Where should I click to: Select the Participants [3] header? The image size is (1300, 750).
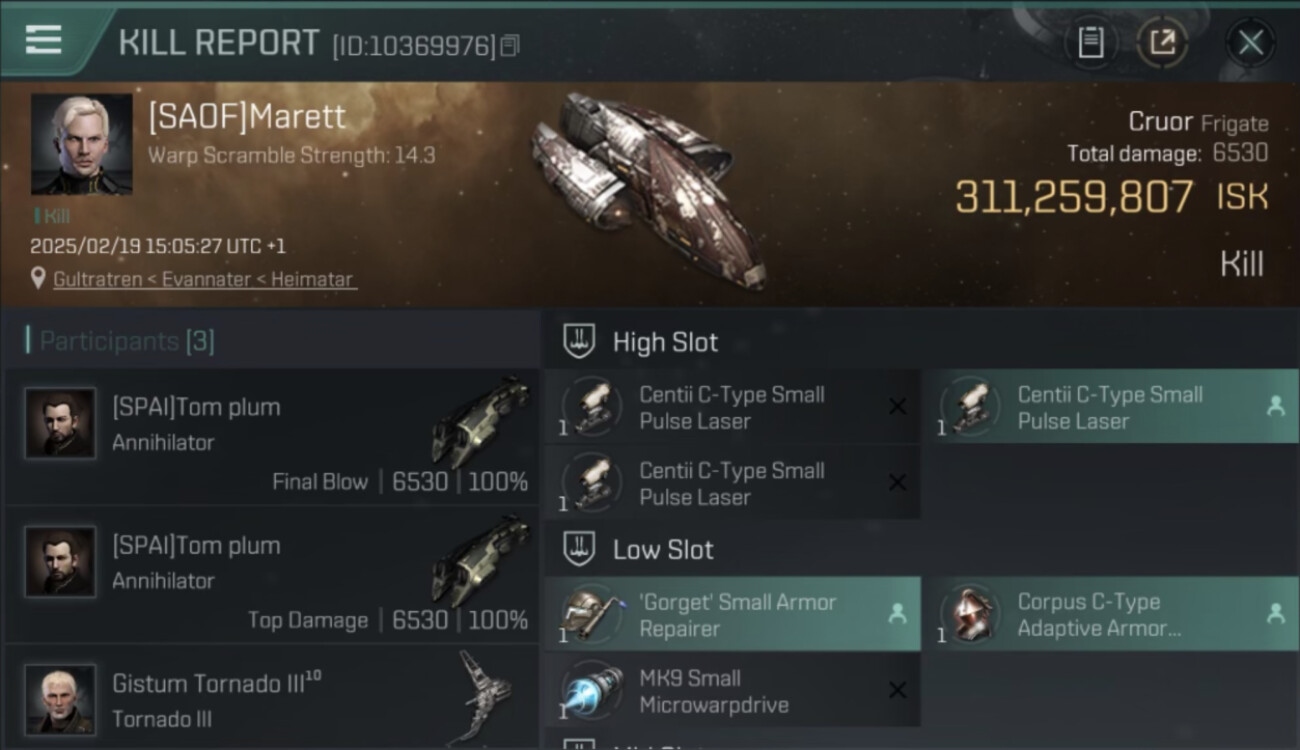[x=120, y=341]
